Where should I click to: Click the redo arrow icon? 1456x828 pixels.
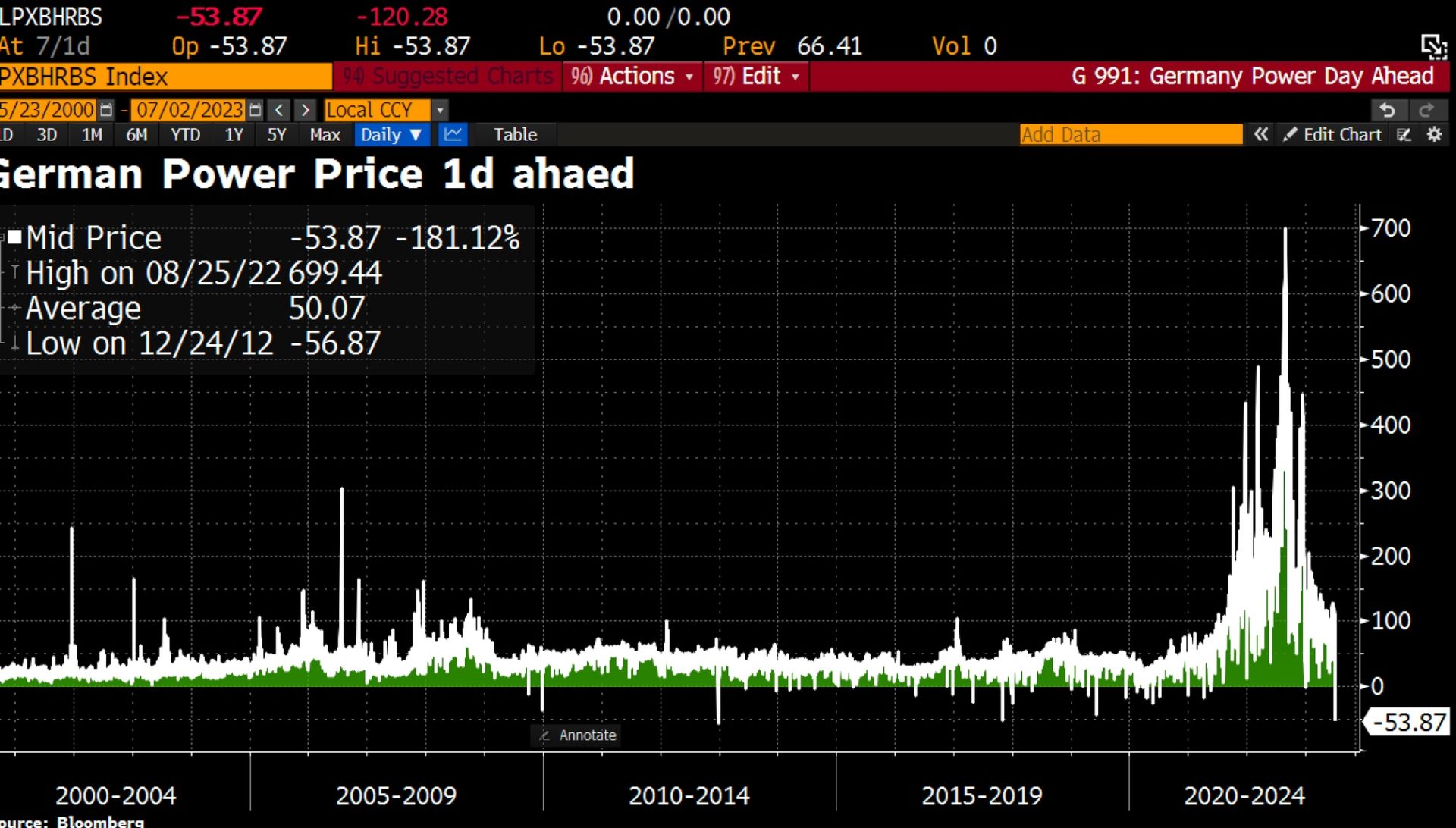point(1427,110)
